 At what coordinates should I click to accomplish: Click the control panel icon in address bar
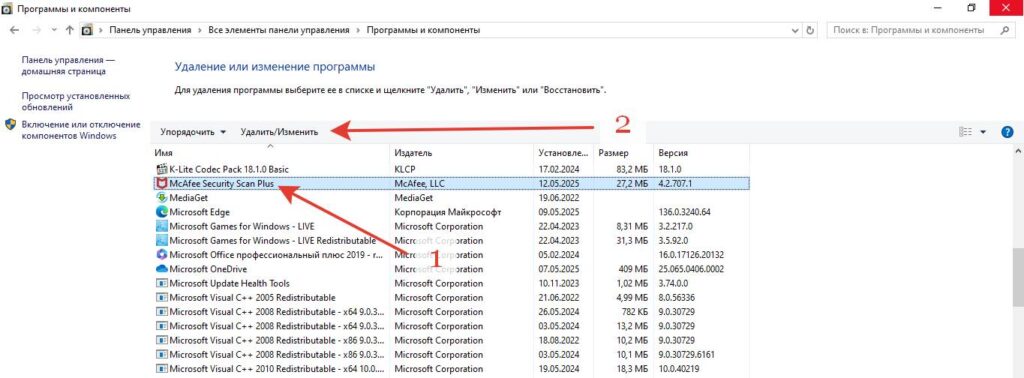[86, 30]
